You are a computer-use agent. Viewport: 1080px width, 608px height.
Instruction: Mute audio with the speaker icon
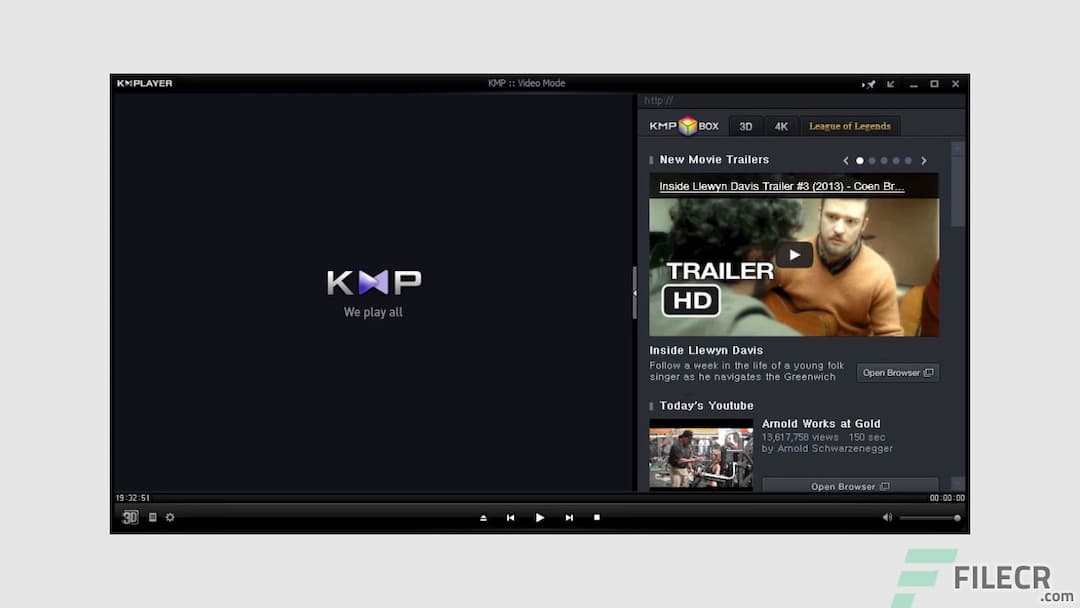tap(886, 517)
